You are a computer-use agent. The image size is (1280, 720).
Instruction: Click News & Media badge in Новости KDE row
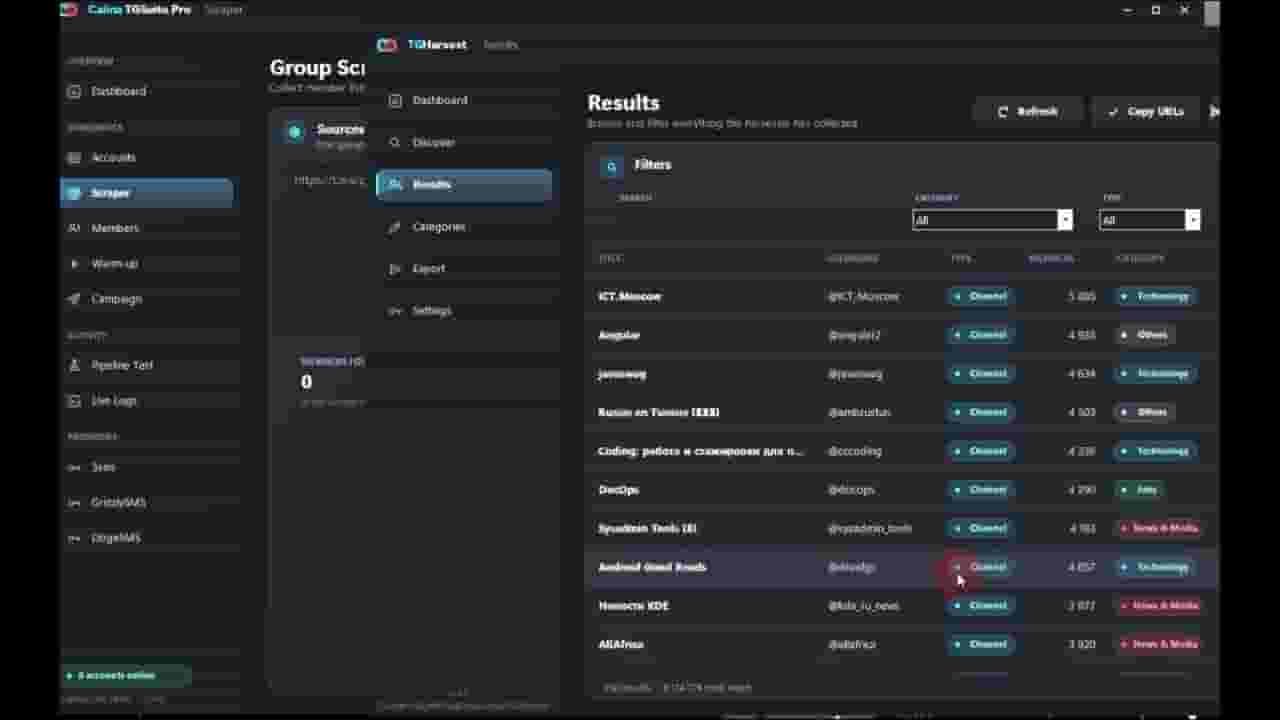[1159, 606]
